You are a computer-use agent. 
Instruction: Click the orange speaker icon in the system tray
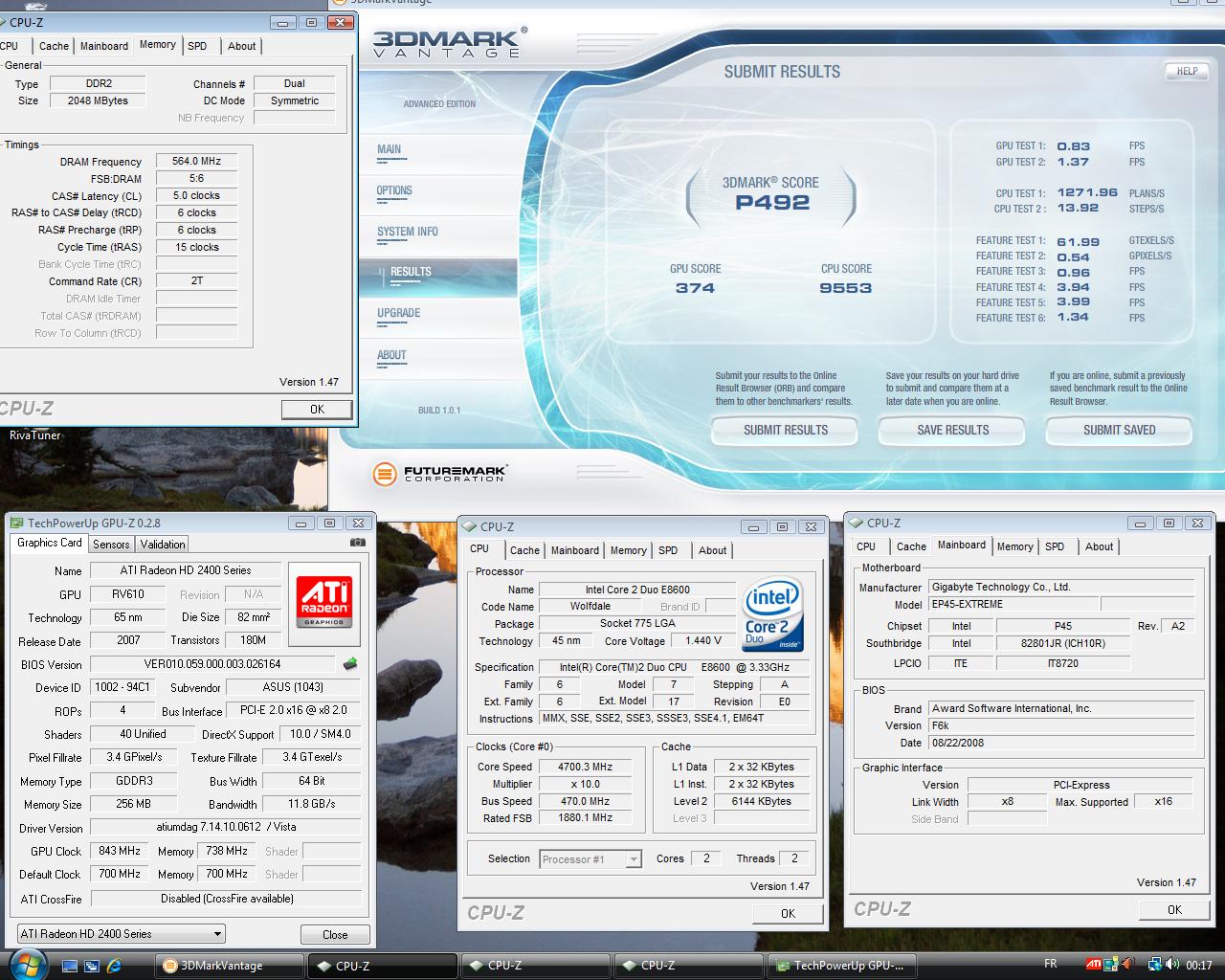point(1127,965)
